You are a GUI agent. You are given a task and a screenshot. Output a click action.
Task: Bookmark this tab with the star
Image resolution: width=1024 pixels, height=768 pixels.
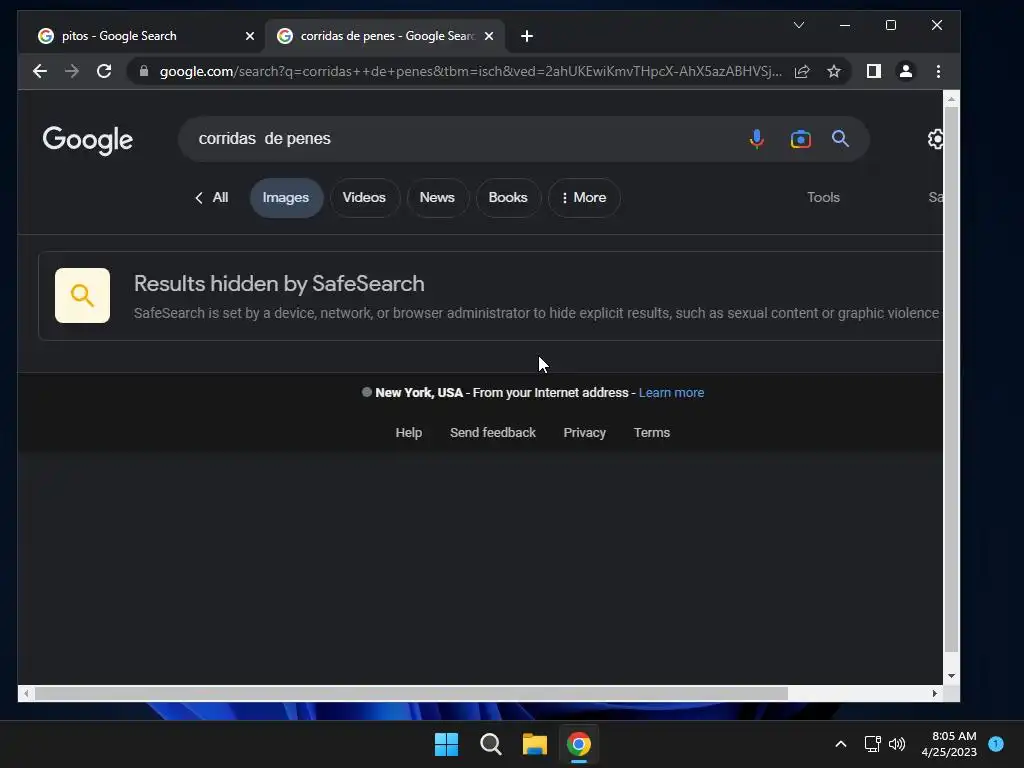point(834,71)
